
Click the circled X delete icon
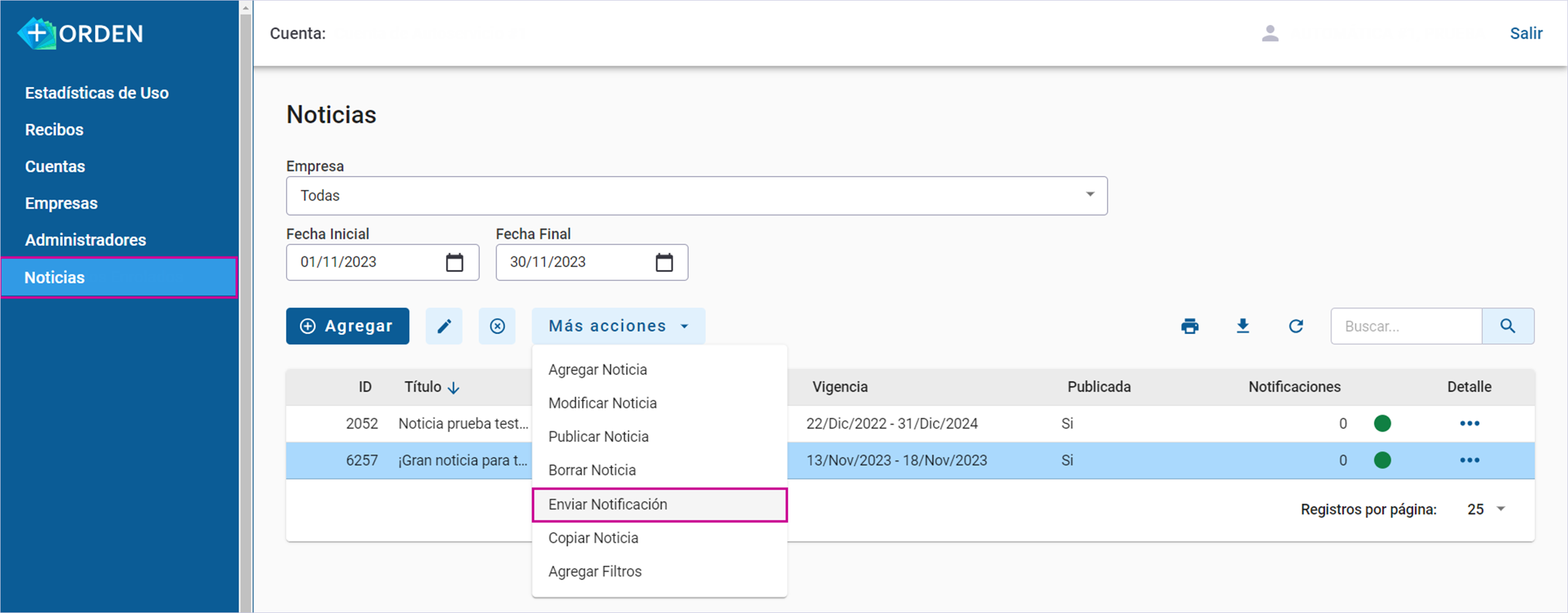tap(497, 326)
